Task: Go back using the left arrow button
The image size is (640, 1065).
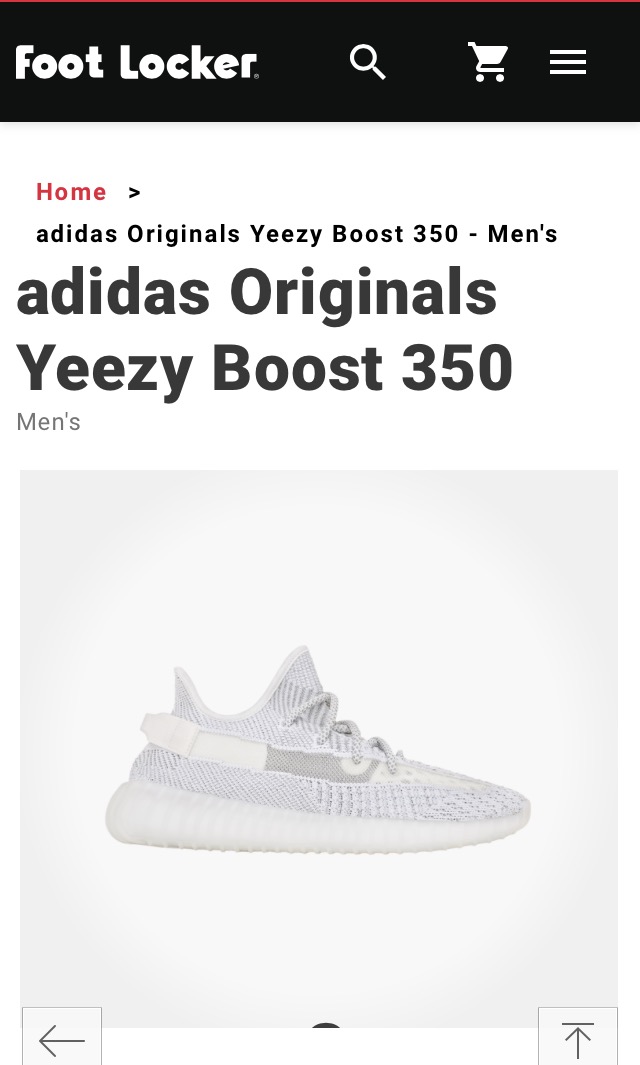Action: 62,1036
